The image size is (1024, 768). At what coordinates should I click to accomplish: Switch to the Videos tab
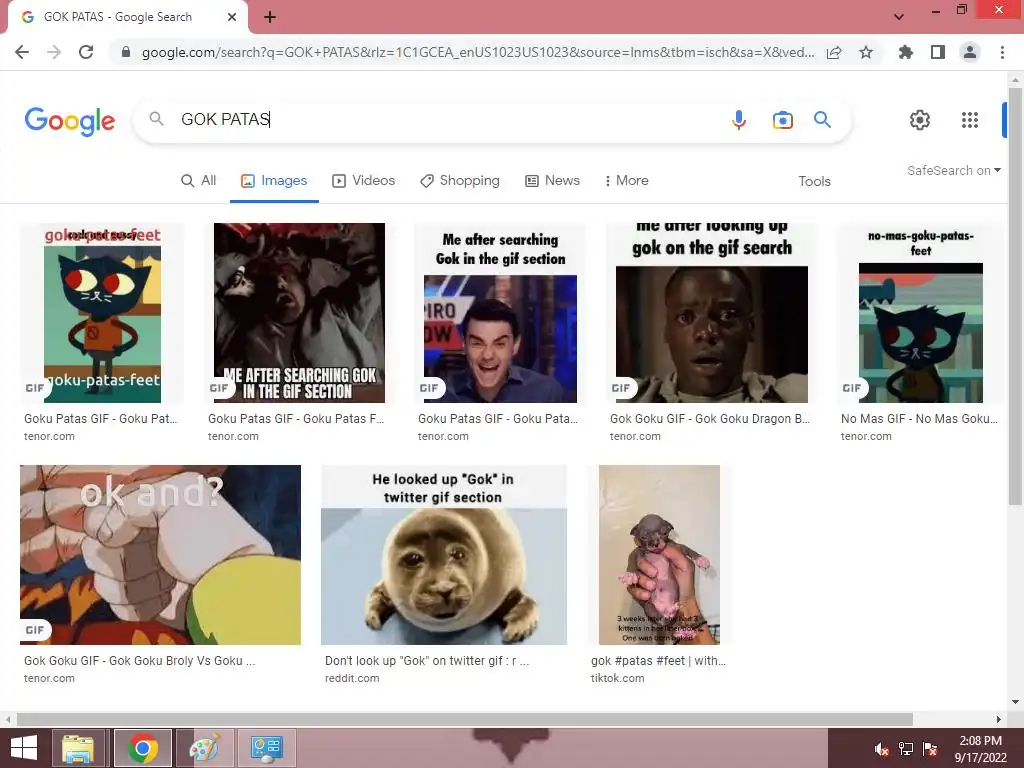363,181
